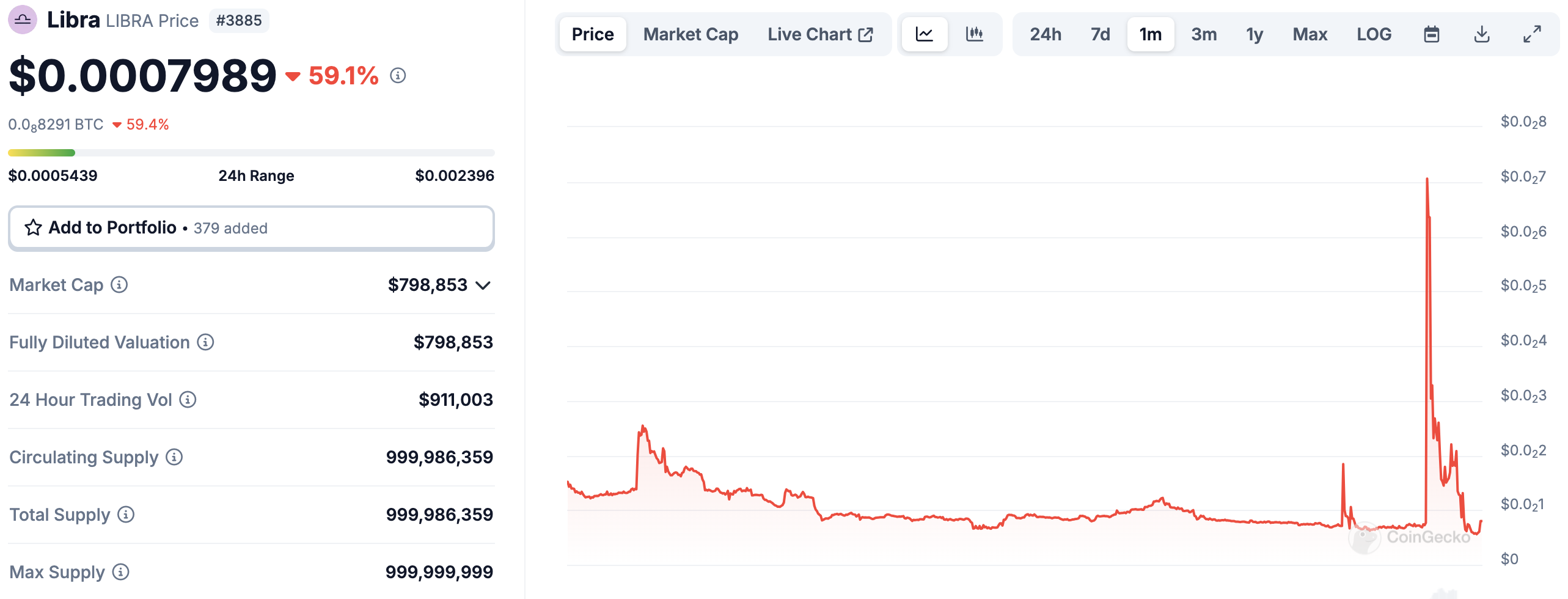The width and height of the screenshot is (1568, 599).
Task: Click the Circulating Supply info icon
Action: [x=174, y=457]
